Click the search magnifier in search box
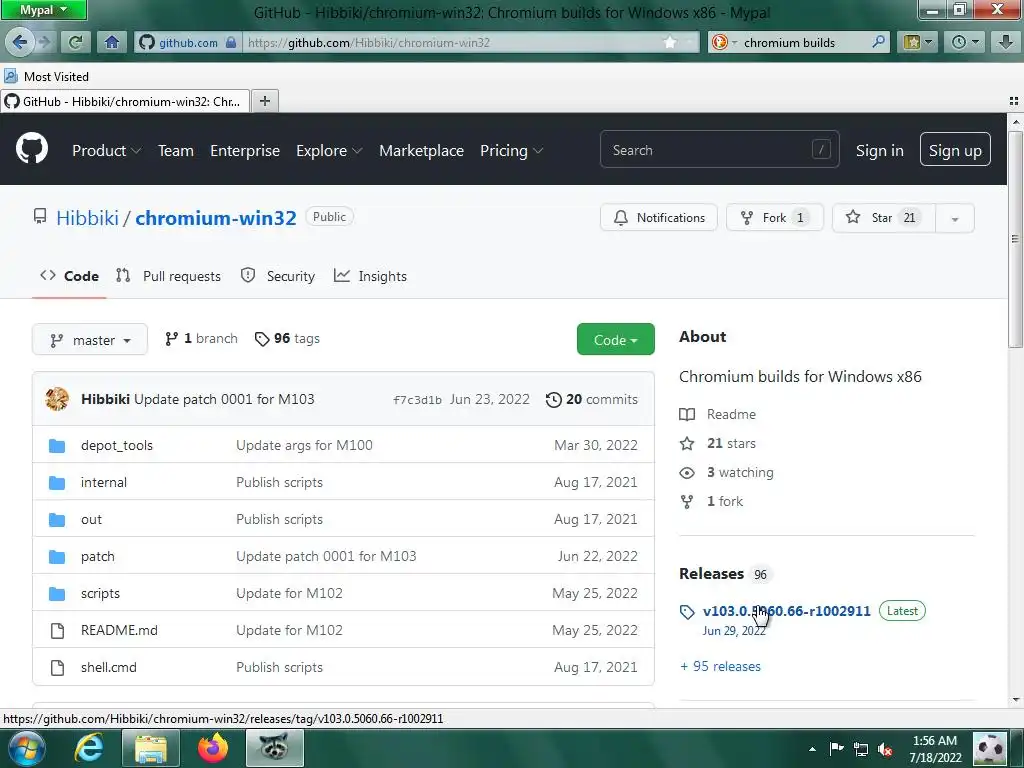This screenshot has width=1024, height=768. point(878,42)
